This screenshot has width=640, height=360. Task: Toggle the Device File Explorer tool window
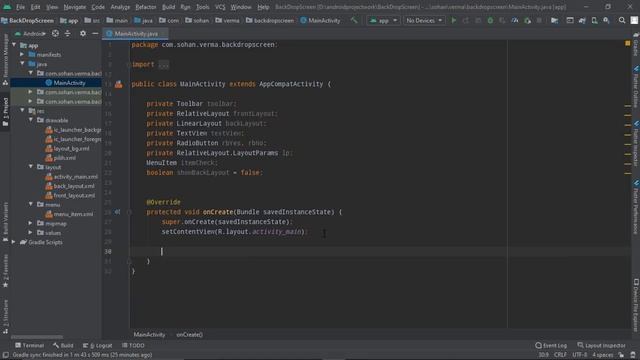tap(636, 305)
